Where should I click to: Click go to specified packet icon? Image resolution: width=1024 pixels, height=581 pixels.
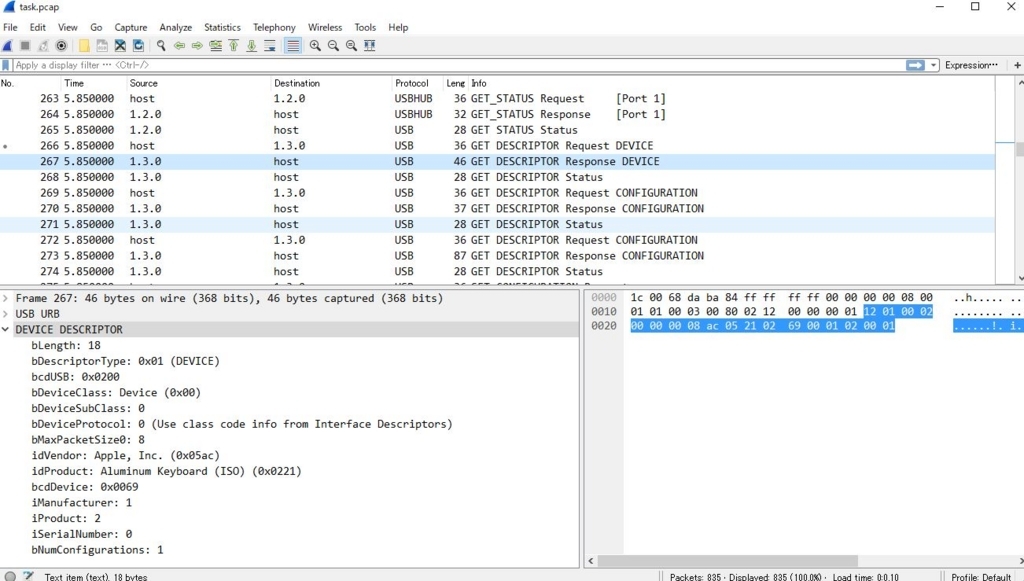click(x=216, y=46)
